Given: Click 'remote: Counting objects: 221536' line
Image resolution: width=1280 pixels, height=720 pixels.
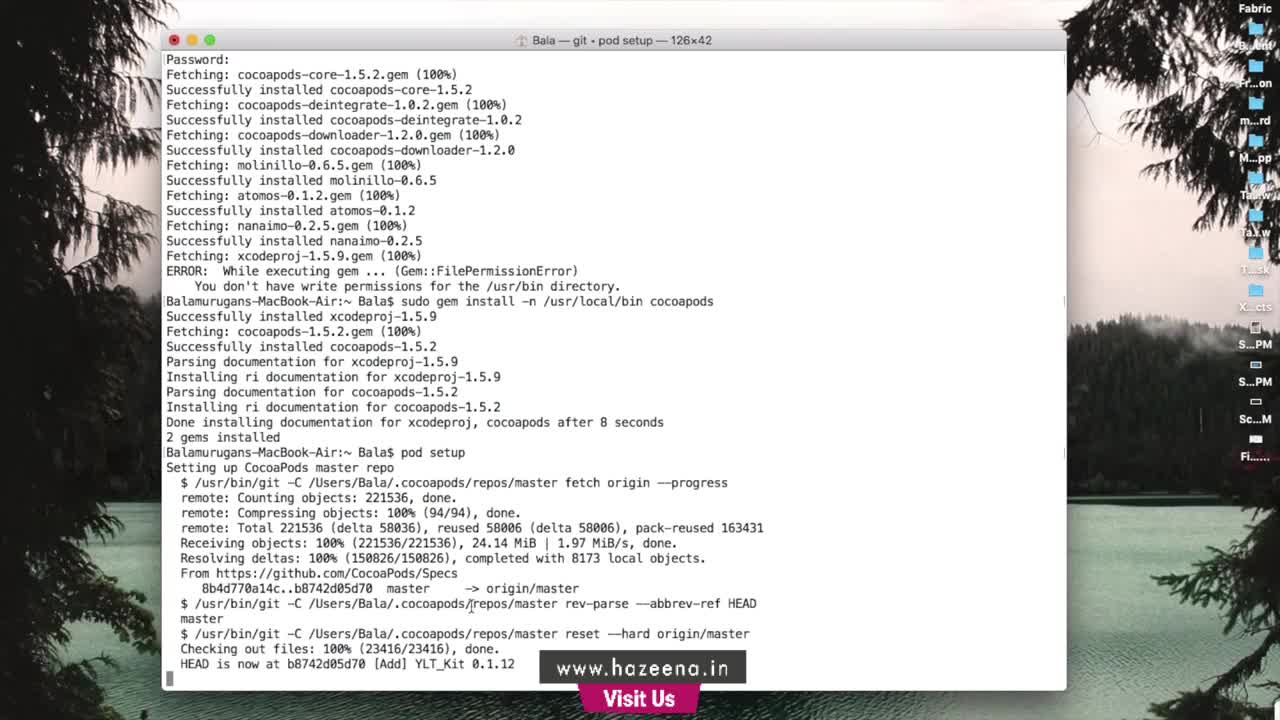Looking at the screenshot, I should point(318,498).
